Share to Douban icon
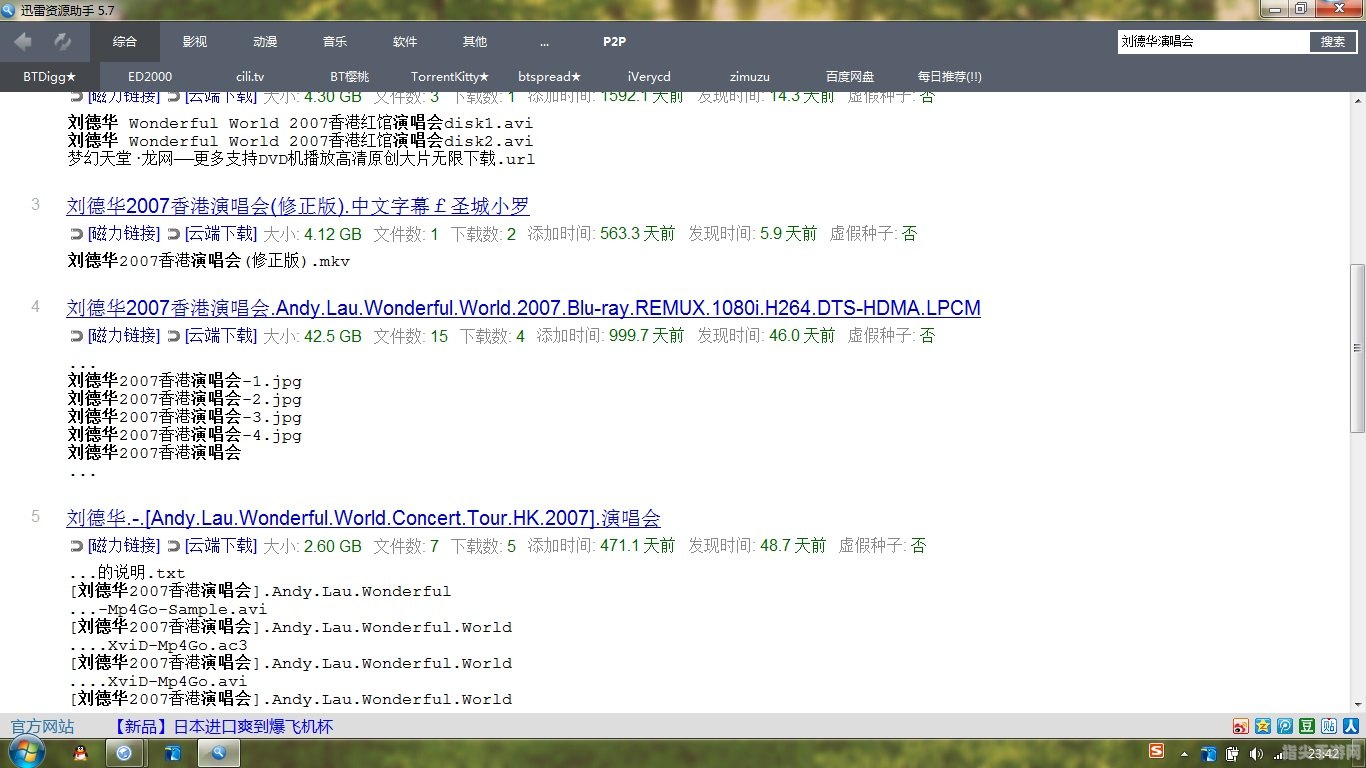Image resolution: width=1366 pixels, height=768 pixels. [x=1307, y=727]
